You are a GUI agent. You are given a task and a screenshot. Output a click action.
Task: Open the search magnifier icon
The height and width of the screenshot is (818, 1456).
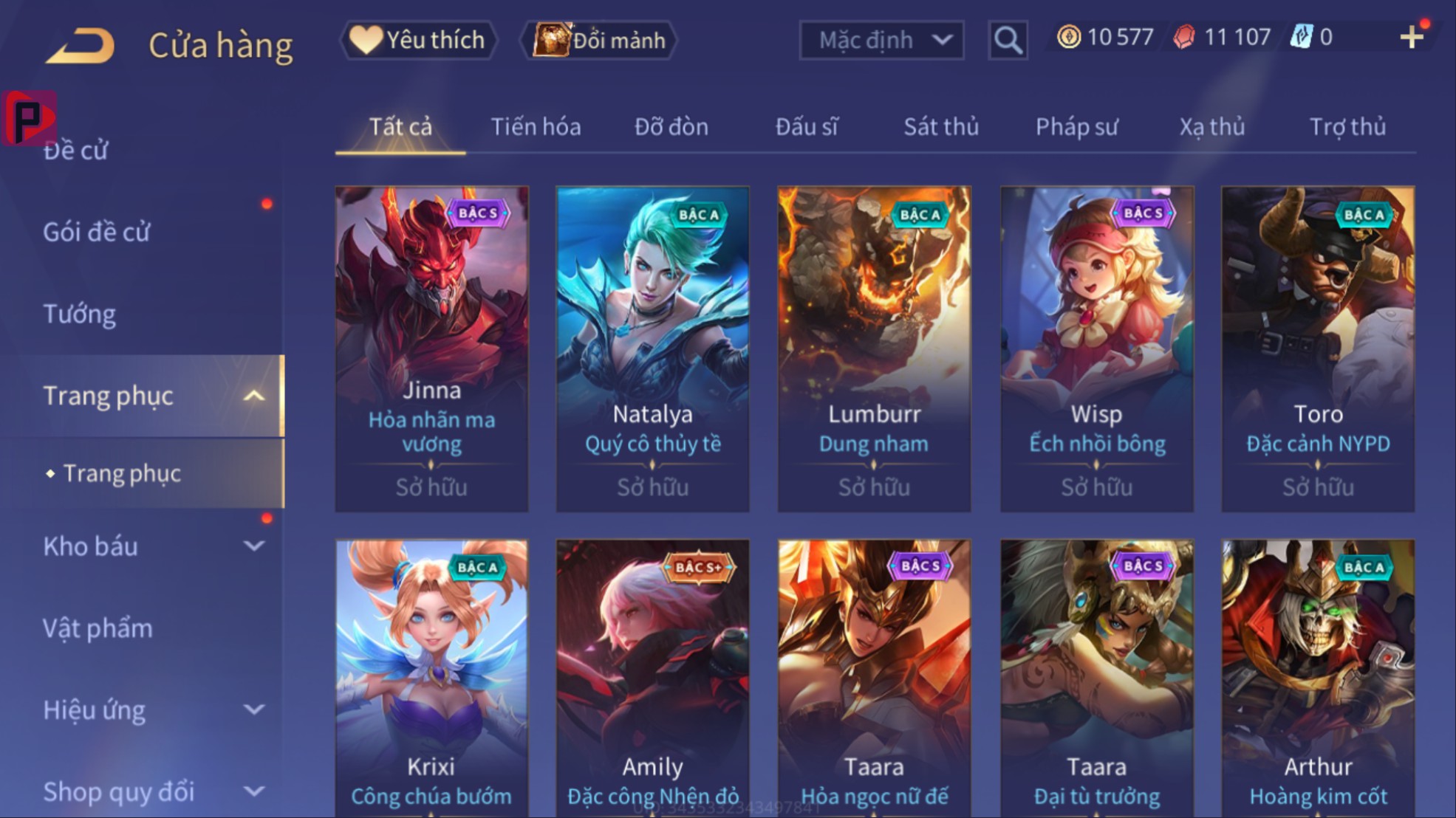point(1008,40)
